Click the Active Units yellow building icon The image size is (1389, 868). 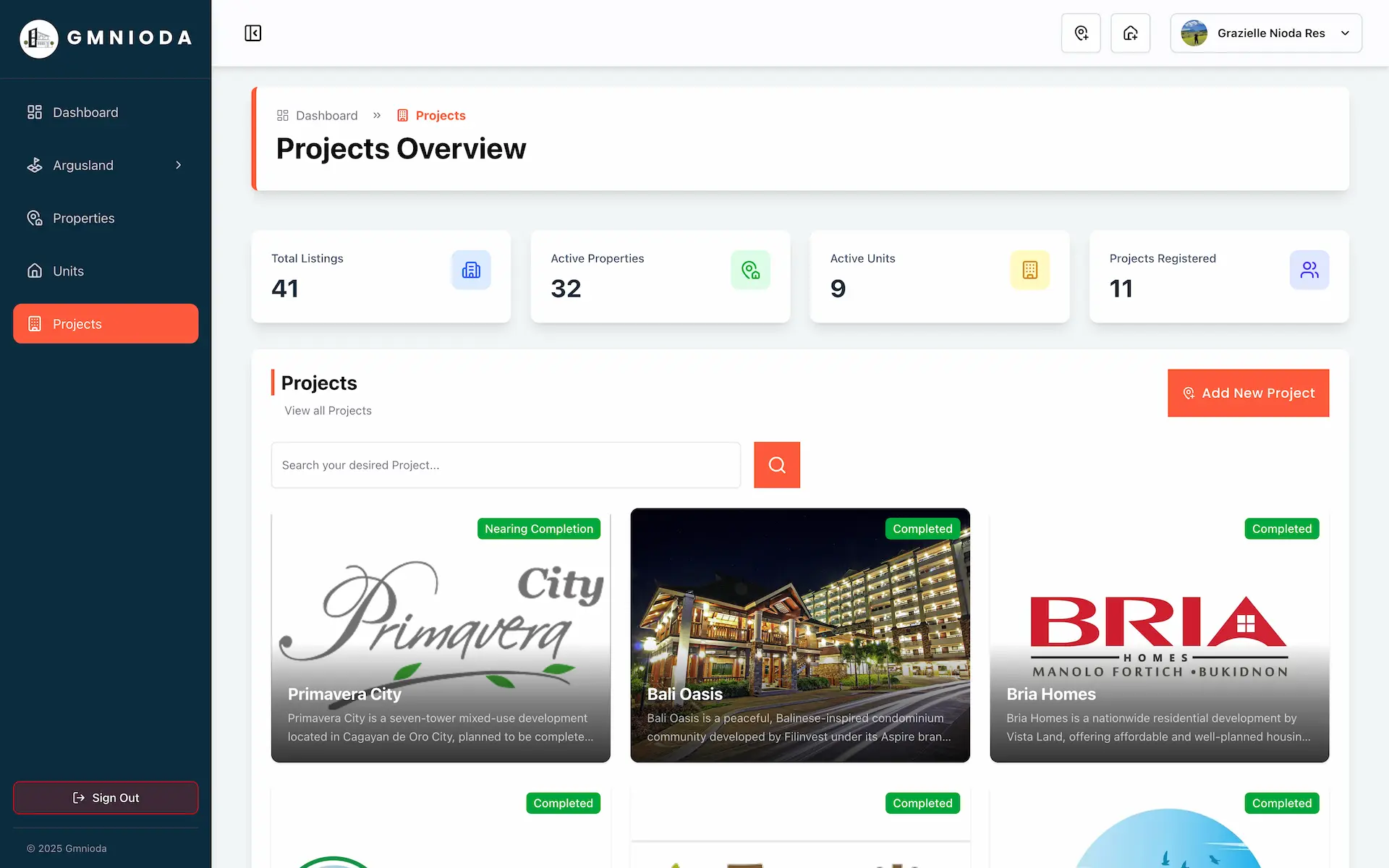coord(1029,270)
